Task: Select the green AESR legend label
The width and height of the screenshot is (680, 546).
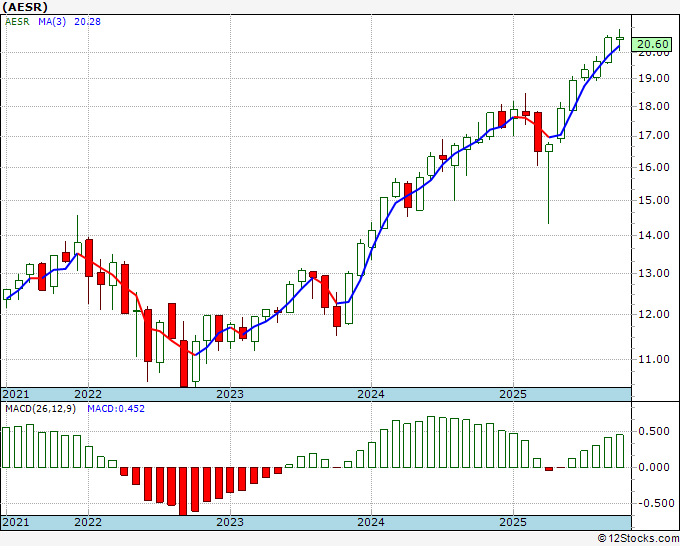Action: point(17,21)
